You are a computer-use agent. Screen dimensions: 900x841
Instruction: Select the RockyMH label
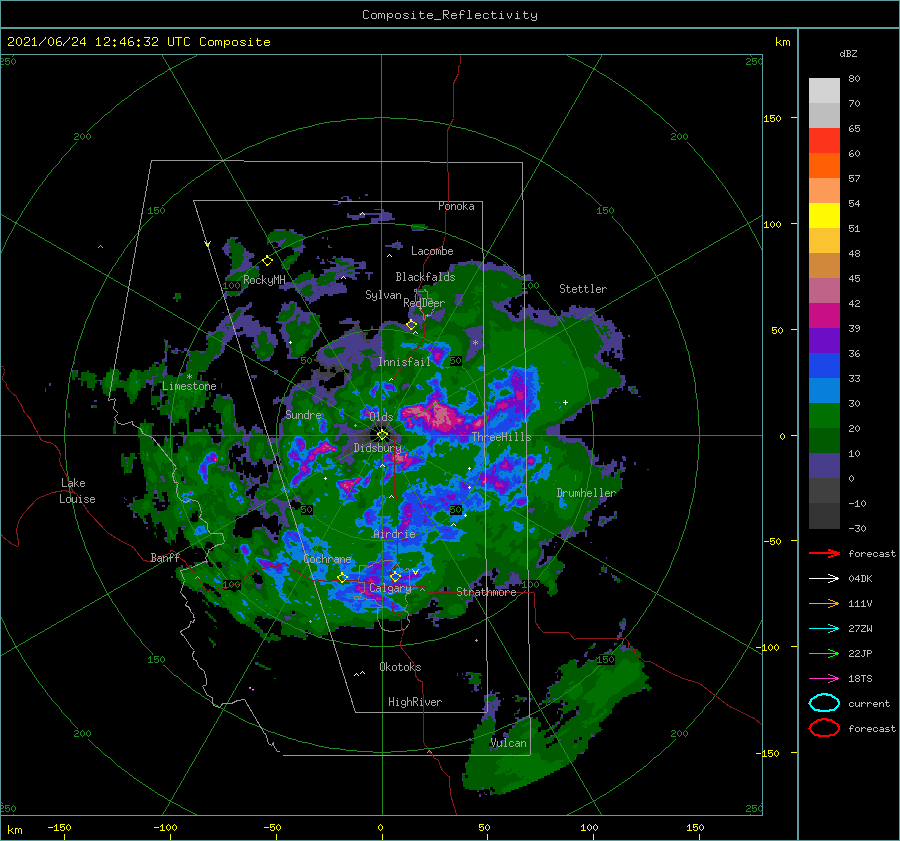(x=264, y=280)
